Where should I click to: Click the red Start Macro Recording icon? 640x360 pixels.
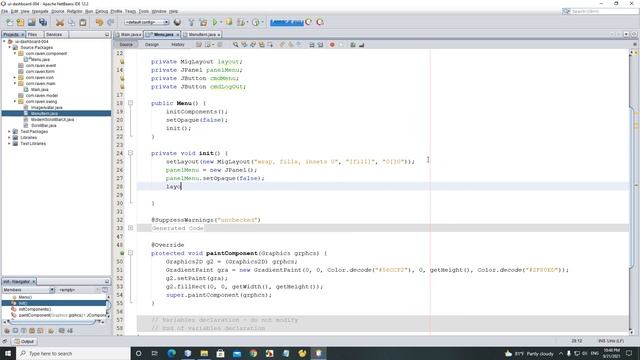pos(332,44)
